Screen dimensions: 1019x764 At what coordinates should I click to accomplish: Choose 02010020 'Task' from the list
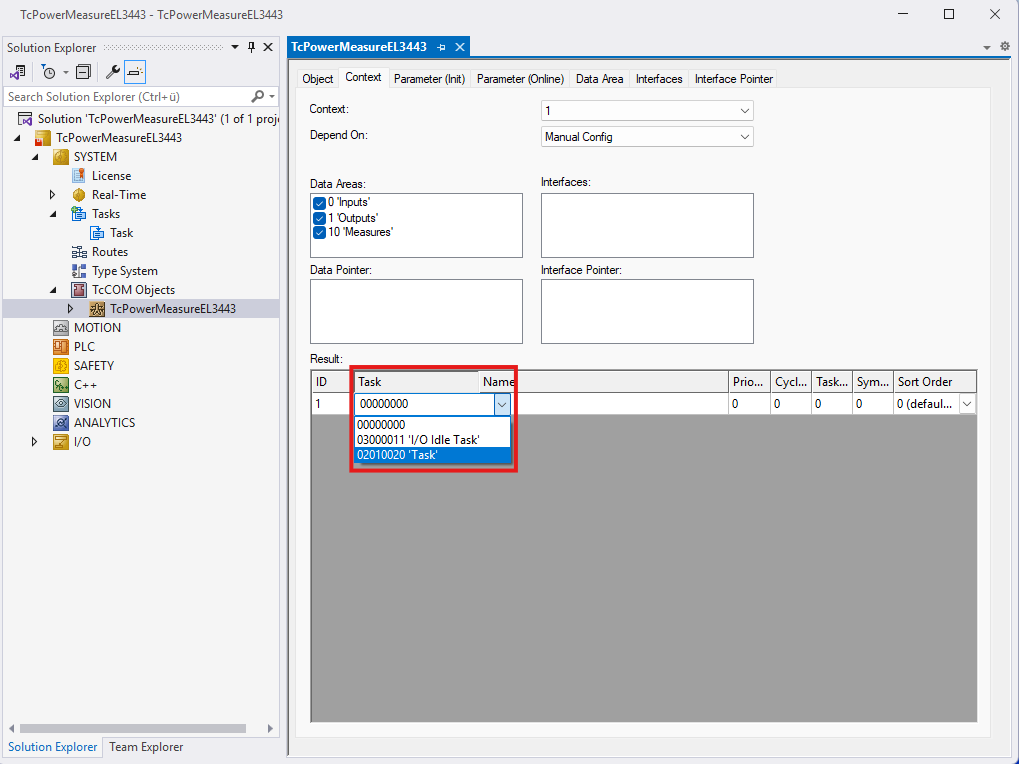pyautogui.click(x=432, y=455)
